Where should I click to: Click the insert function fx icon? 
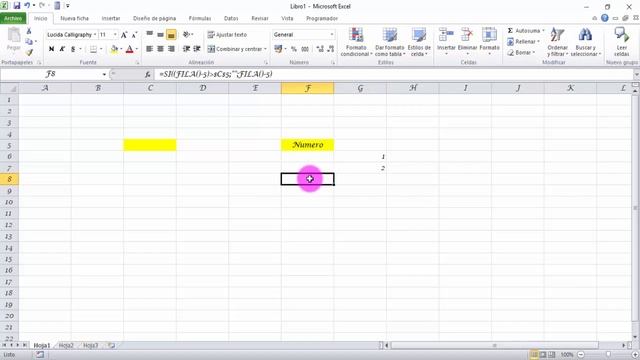coord(147,74)
